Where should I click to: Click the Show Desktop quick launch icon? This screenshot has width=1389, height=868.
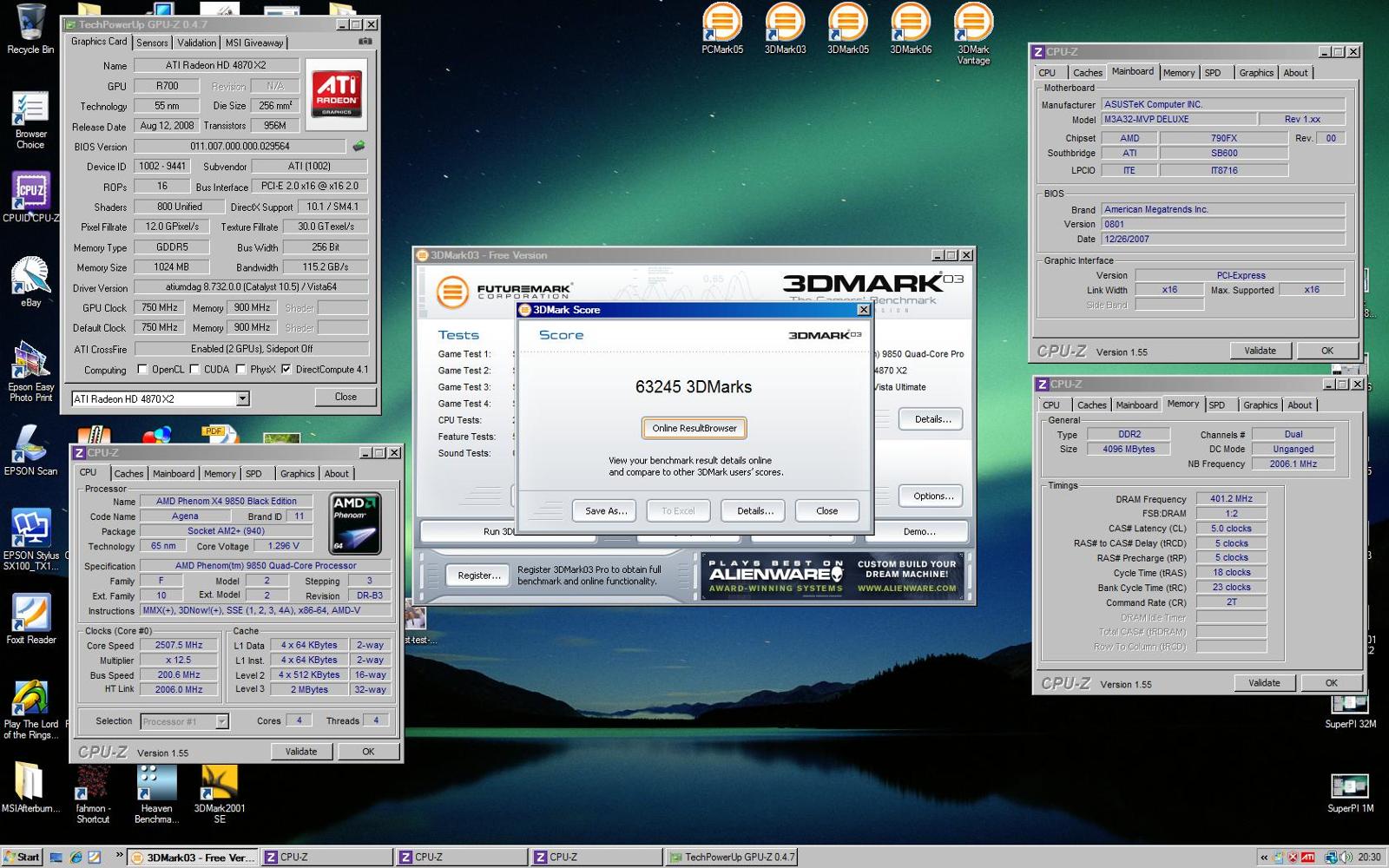(56, 857)
